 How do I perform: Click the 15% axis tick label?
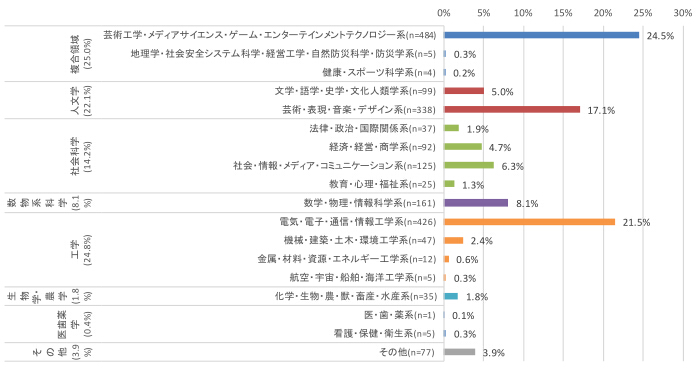click(x=563, y=13)
